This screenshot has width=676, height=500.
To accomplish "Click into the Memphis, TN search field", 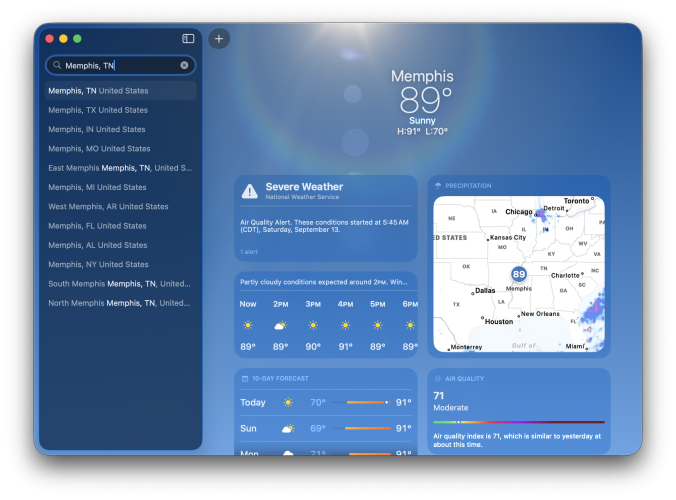I will (x=120, y=65).
